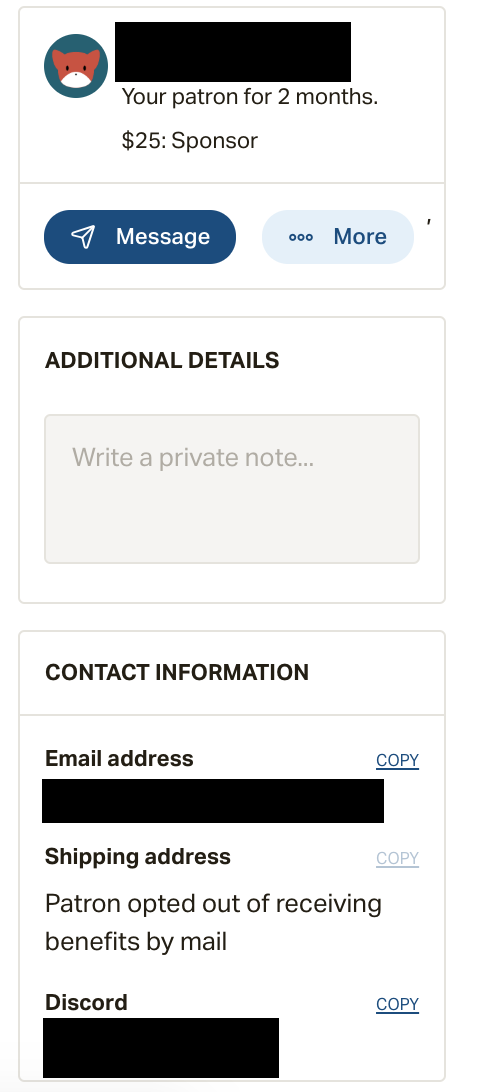
Task: Select the redacted email address value
Action: pyautogui.click(x=213, y=801)
